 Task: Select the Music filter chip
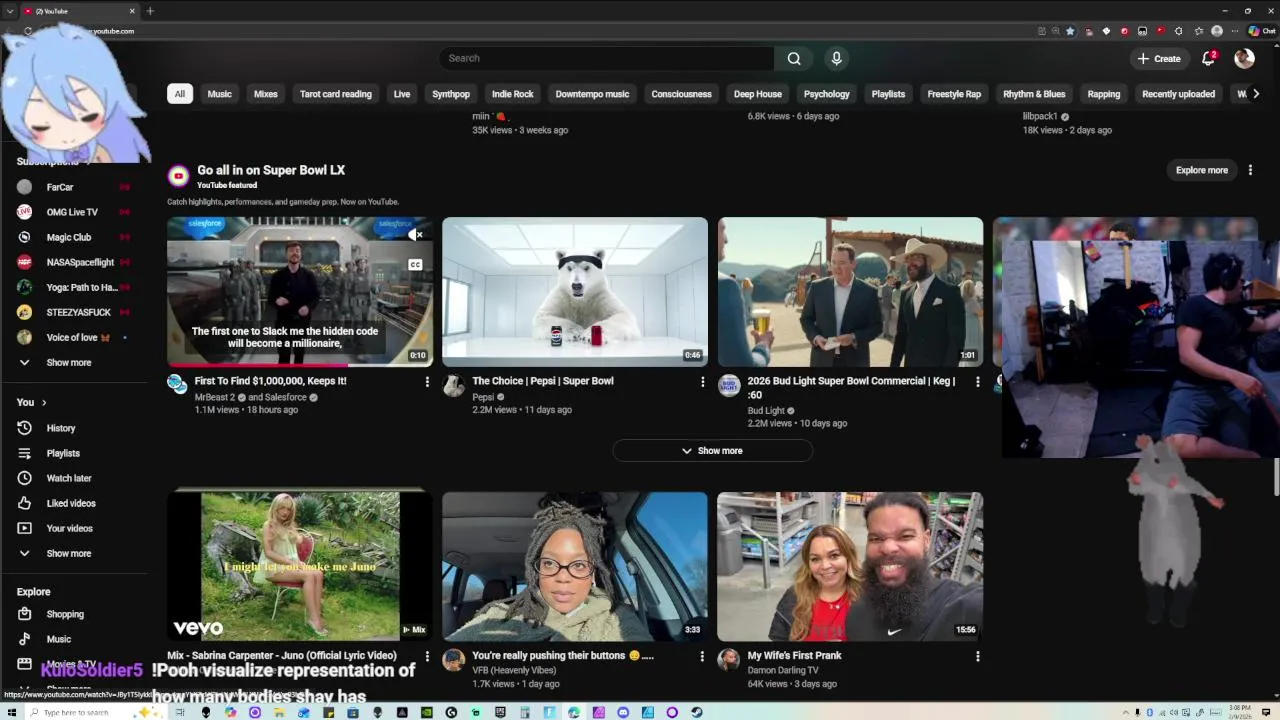pos(219,94)
